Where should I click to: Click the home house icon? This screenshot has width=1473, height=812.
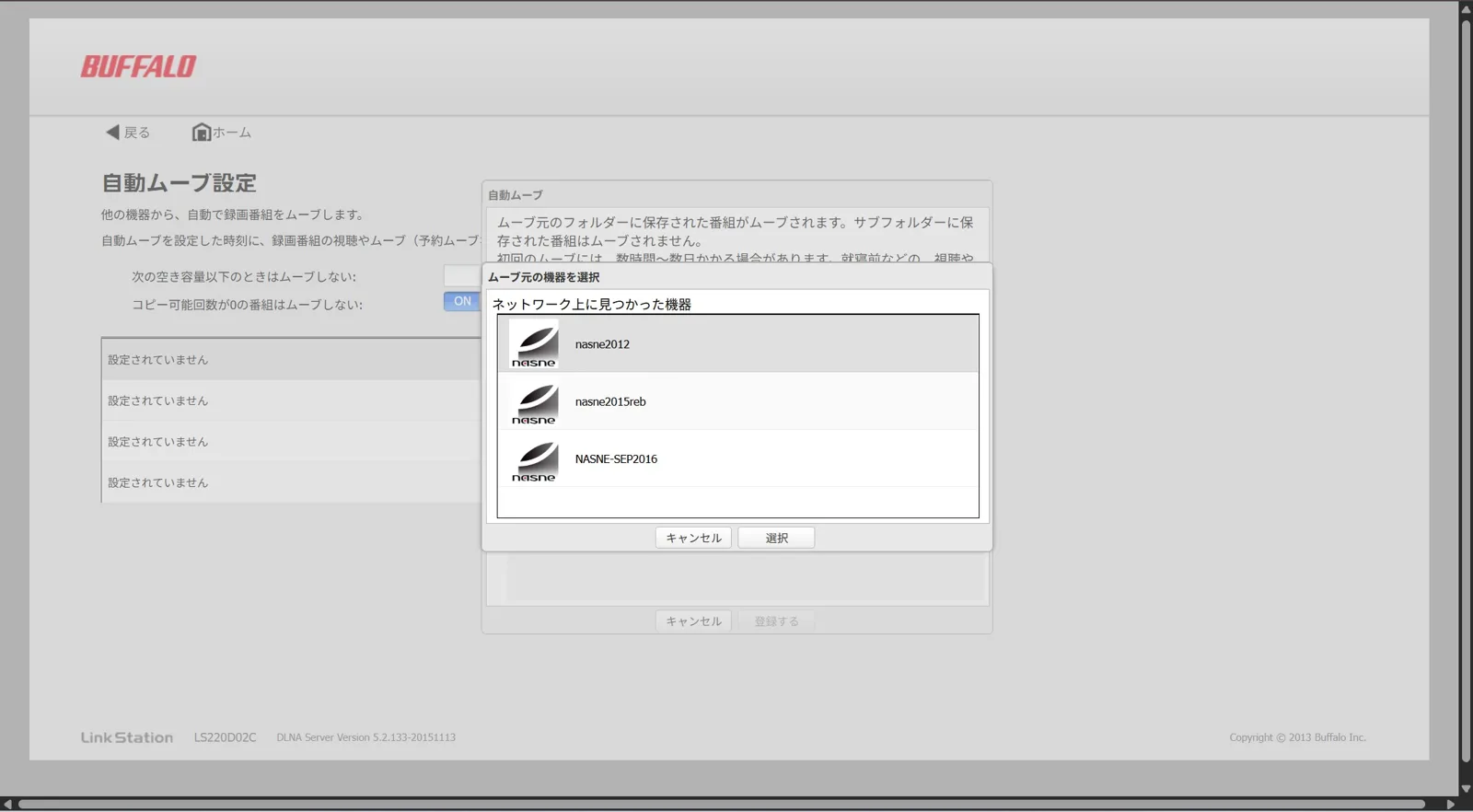pyautogui.click(x=201, y=132)
